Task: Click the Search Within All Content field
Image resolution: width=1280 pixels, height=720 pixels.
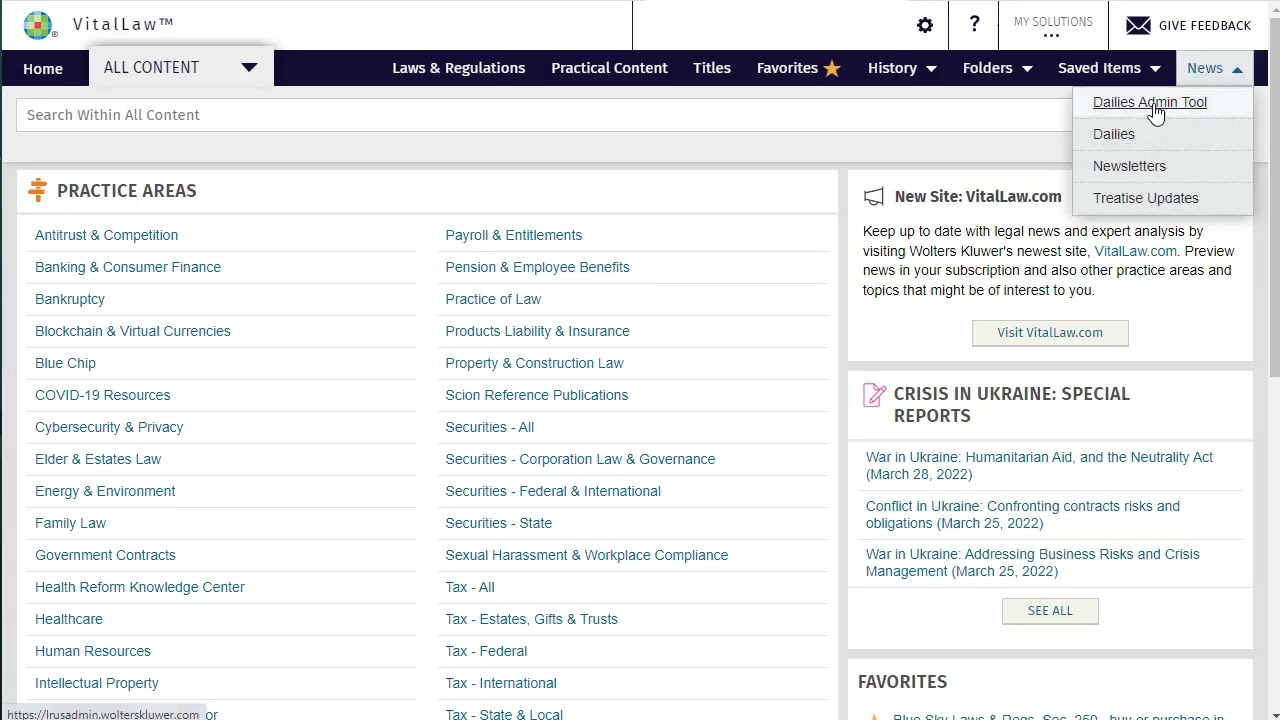Action: click(544, 115)
